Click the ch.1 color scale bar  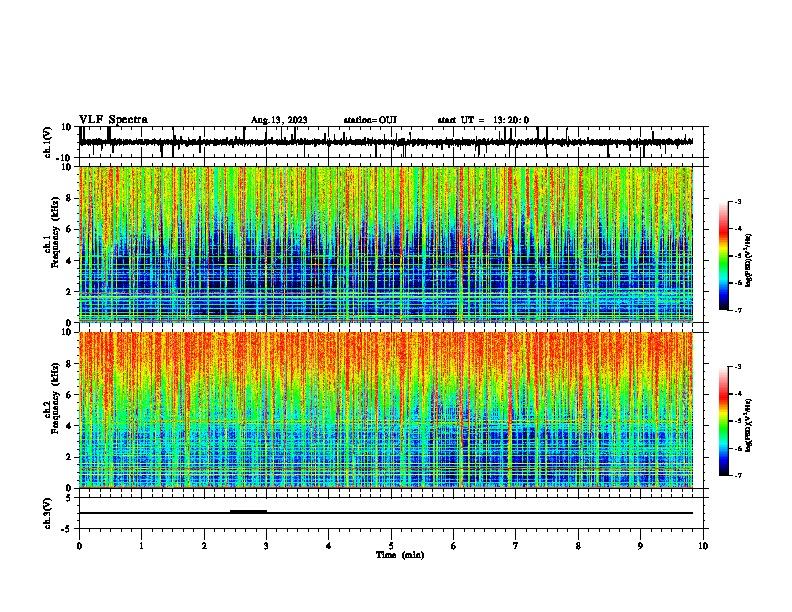coord(723,256)
